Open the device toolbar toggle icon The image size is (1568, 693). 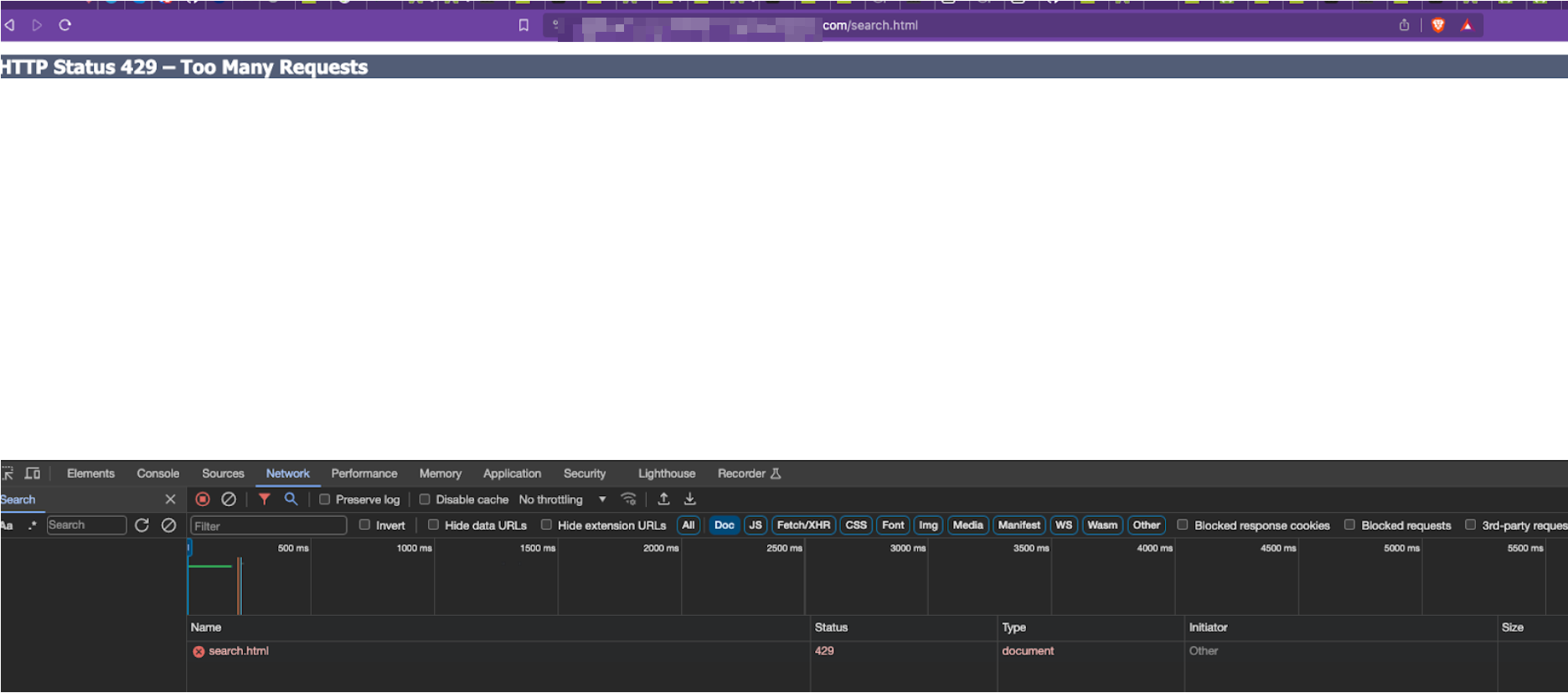pos(33,473)
